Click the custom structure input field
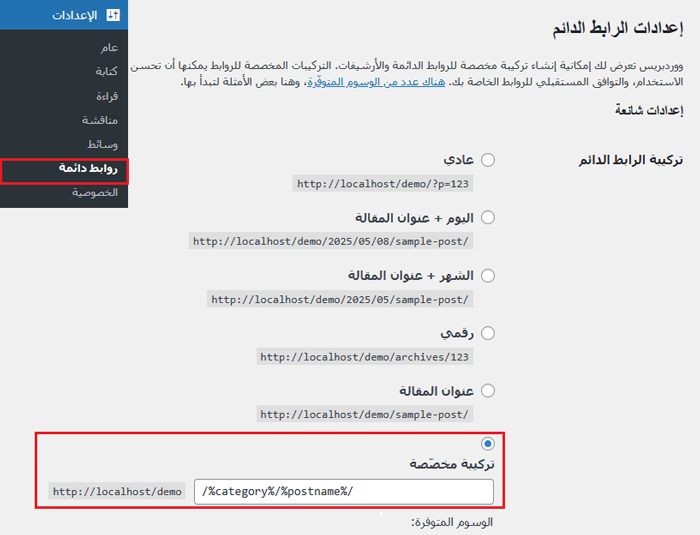The width and height of the screenshot is (700, 535). (x=344, y=492)
